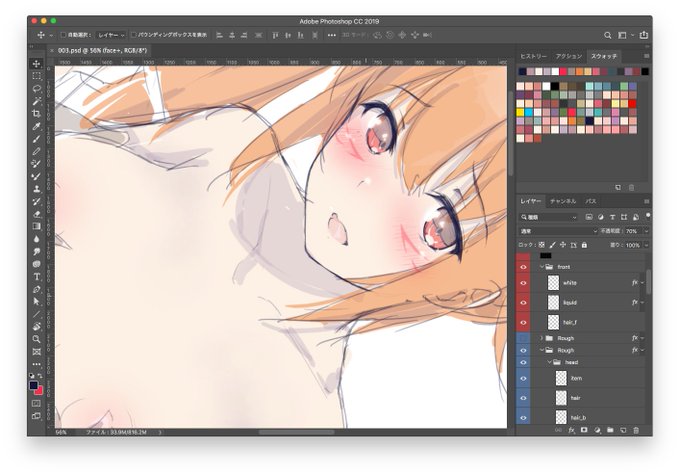This screenshot has height=475, width=680.
Task: Click the share icon at top right
Action: click(x=644, y=35)
